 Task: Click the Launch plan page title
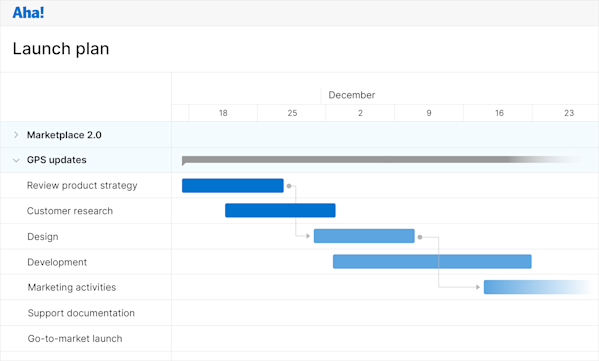coord(61,49)
